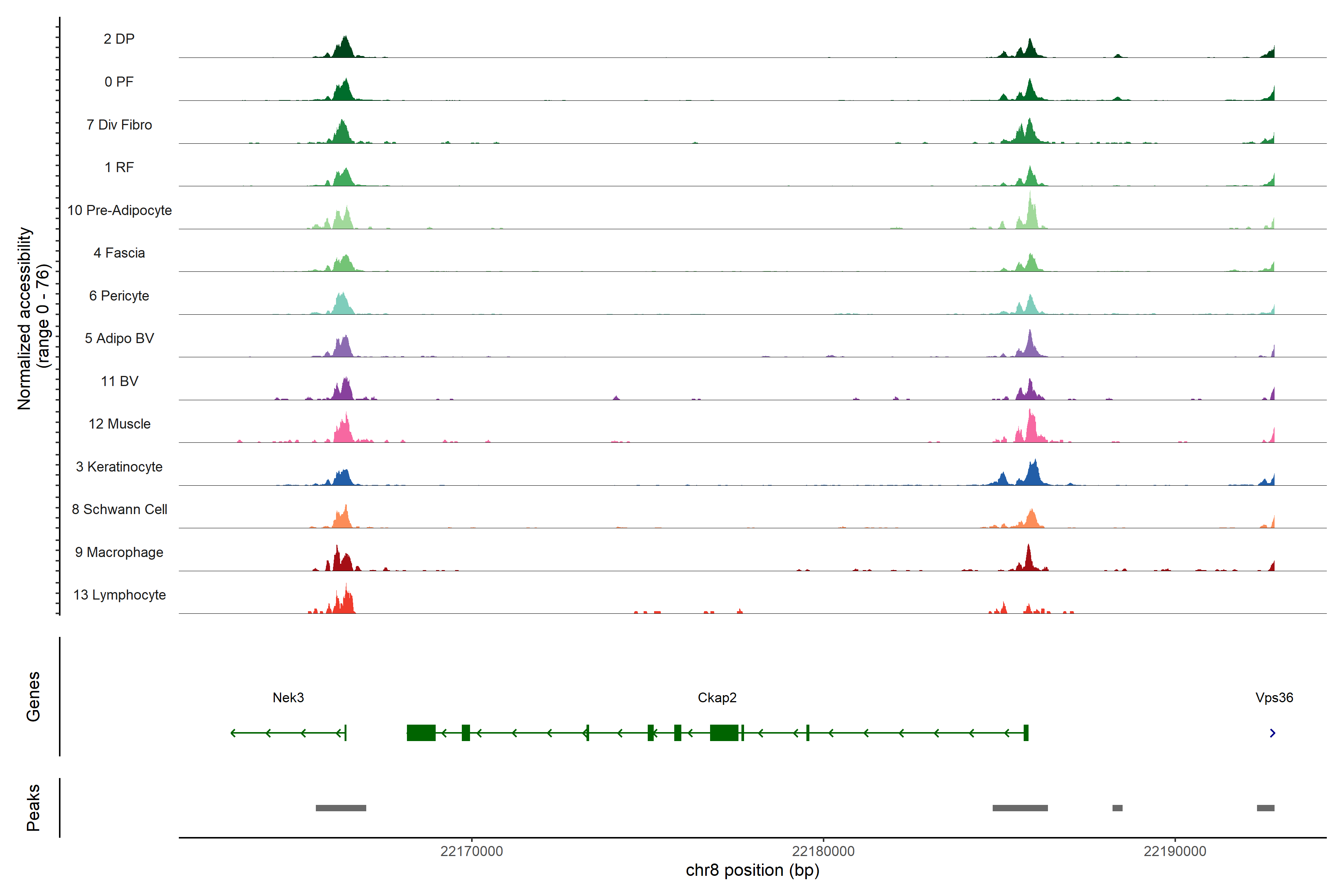Click the wide peak bar under Ckap2 start
1344x896 pixels.
[1020, 808]
